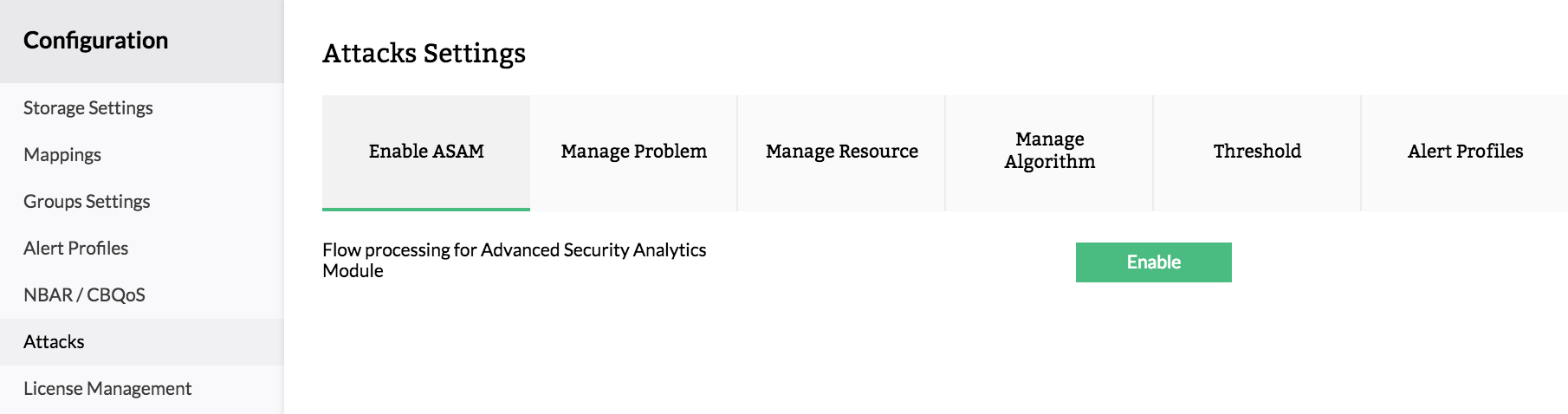The height and width of the screenshot is (414, 1568).
Task: Select Alert Profiles in the left sidebar
Action: tap(76, 249)
